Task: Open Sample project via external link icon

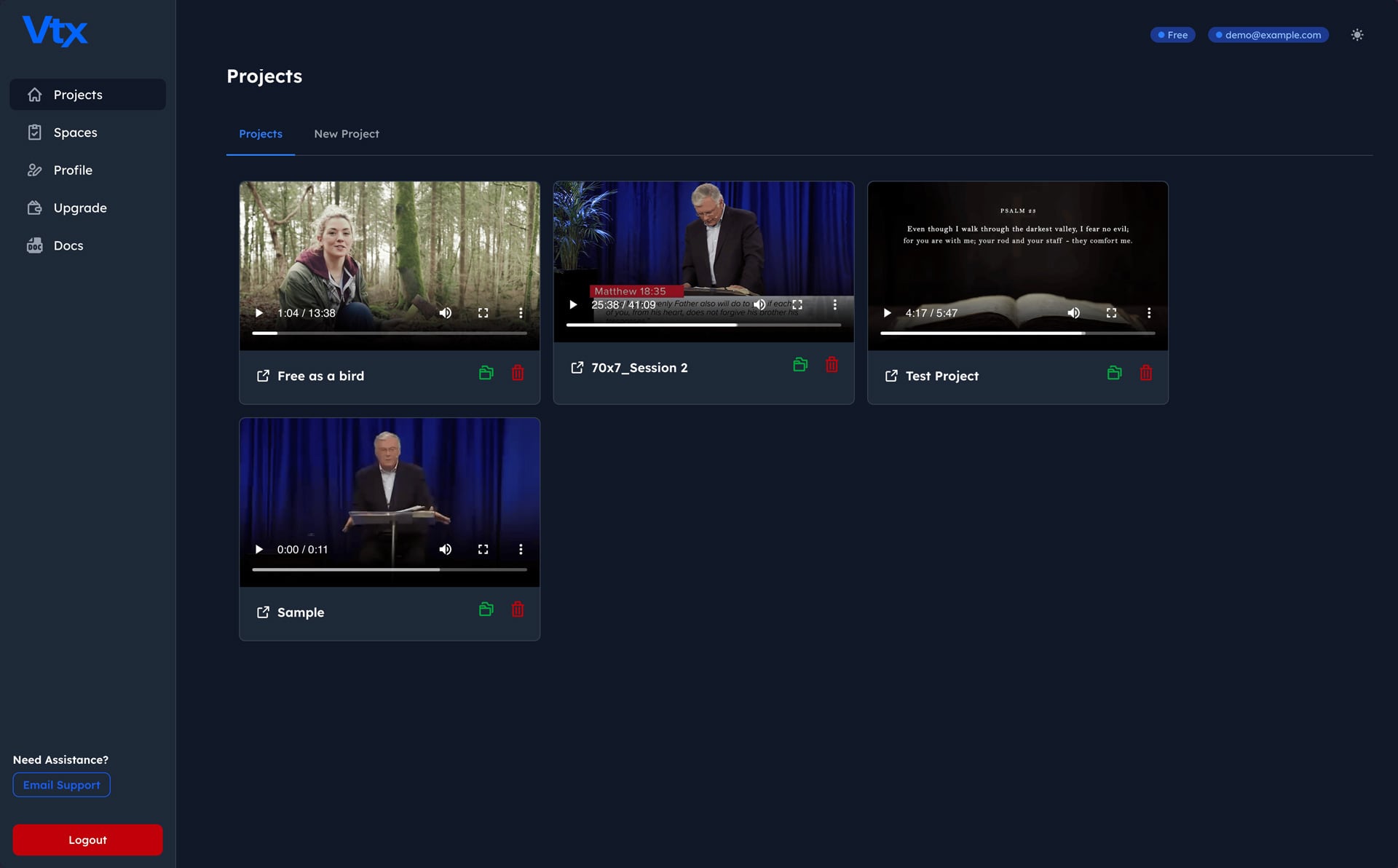Action: [x=263, y=612]
